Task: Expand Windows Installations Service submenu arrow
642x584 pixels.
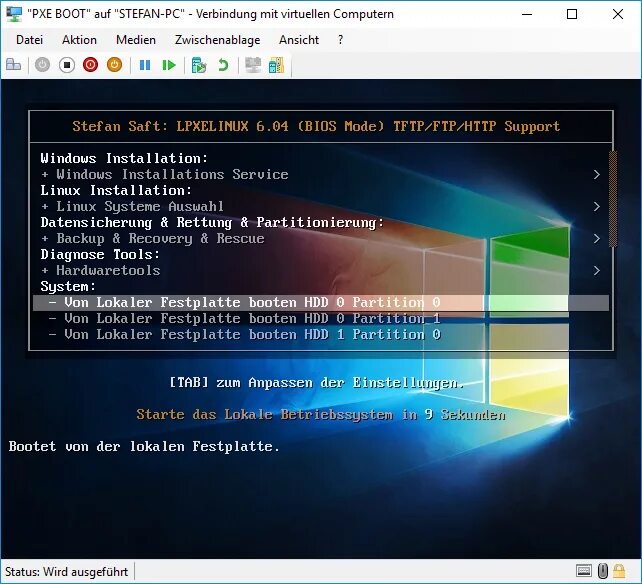Action: pyautogui.click(x=597, y=174)
